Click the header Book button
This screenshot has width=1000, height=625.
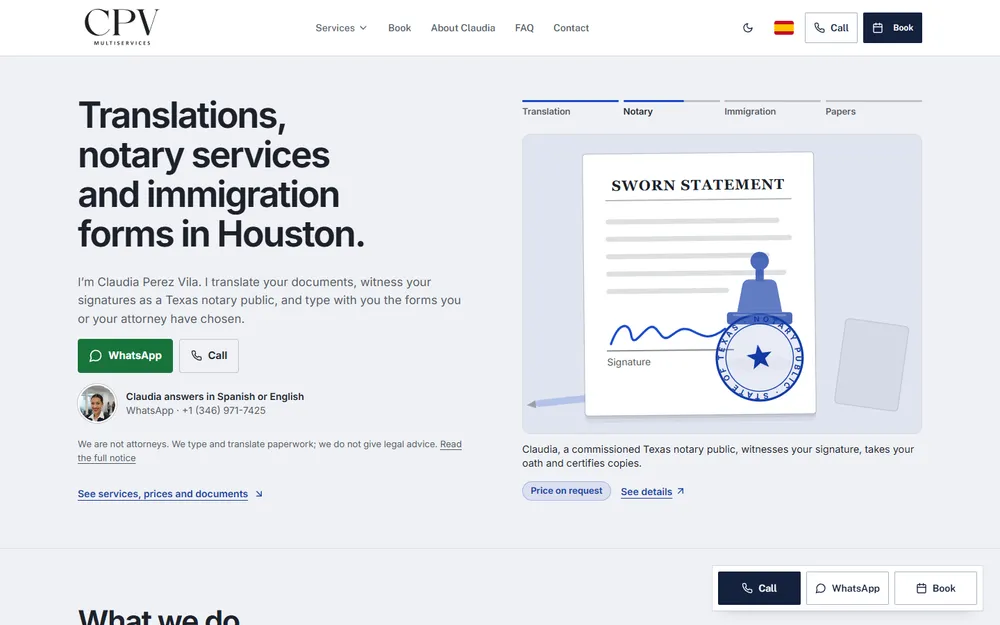tap(892, 28)
